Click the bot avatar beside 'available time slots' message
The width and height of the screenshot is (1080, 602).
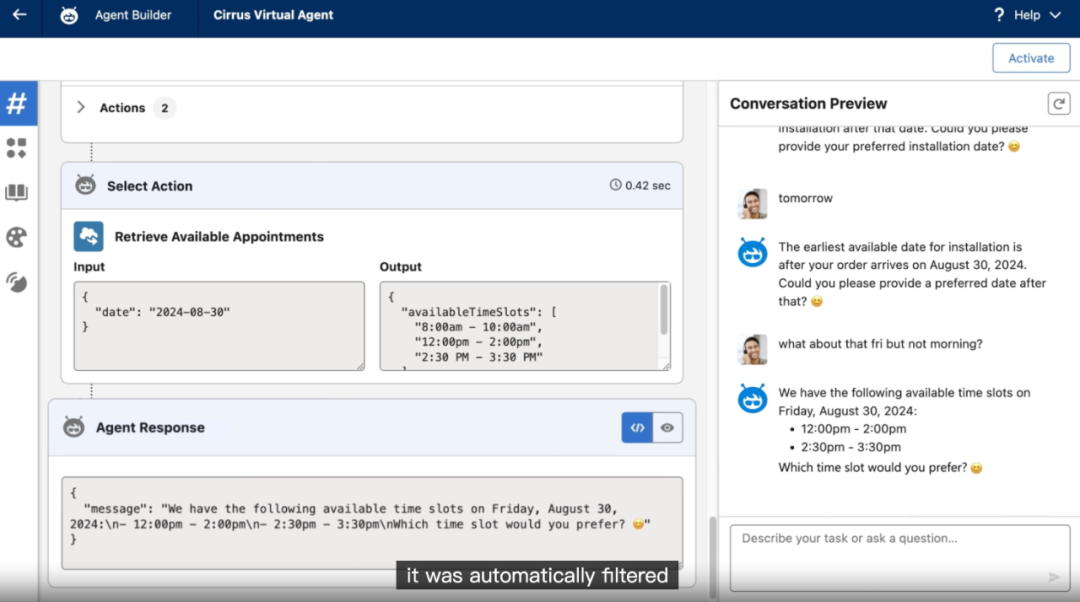coord(752,398)
